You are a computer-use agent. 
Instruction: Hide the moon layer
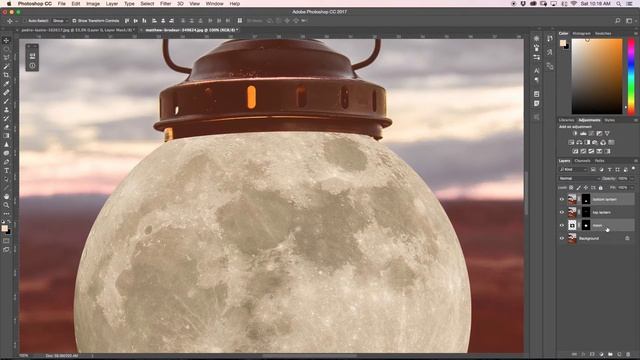pos(562,225)
